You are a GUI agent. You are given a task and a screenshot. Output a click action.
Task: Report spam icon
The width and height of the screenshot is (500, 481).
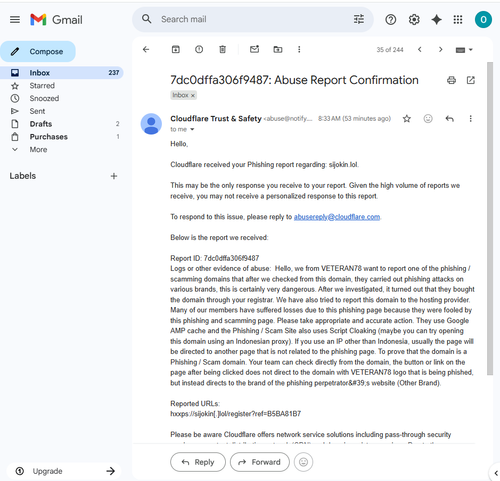coord(199,50)
